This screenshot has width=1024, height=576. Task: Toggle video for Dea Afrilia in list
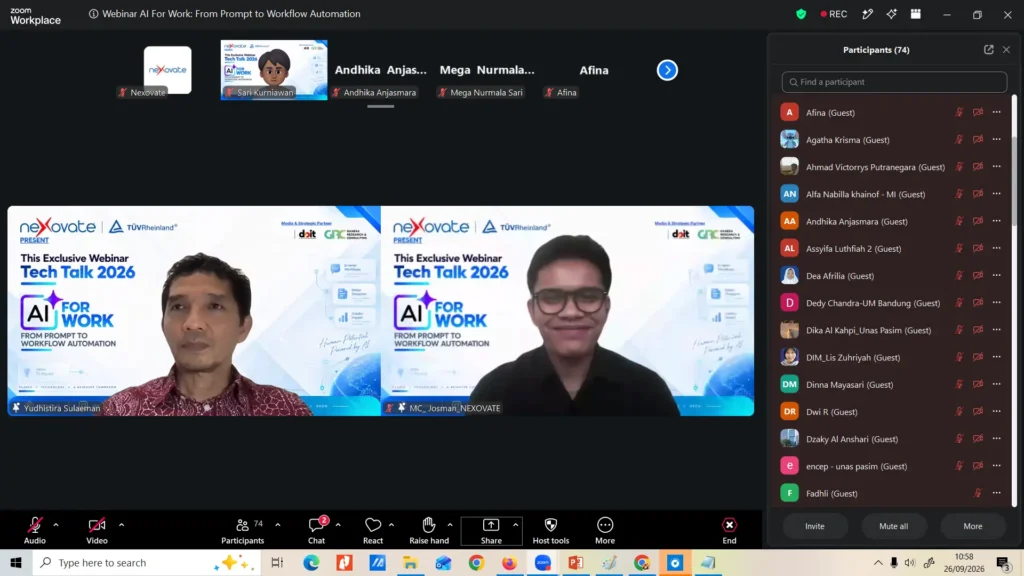point(978,276)
